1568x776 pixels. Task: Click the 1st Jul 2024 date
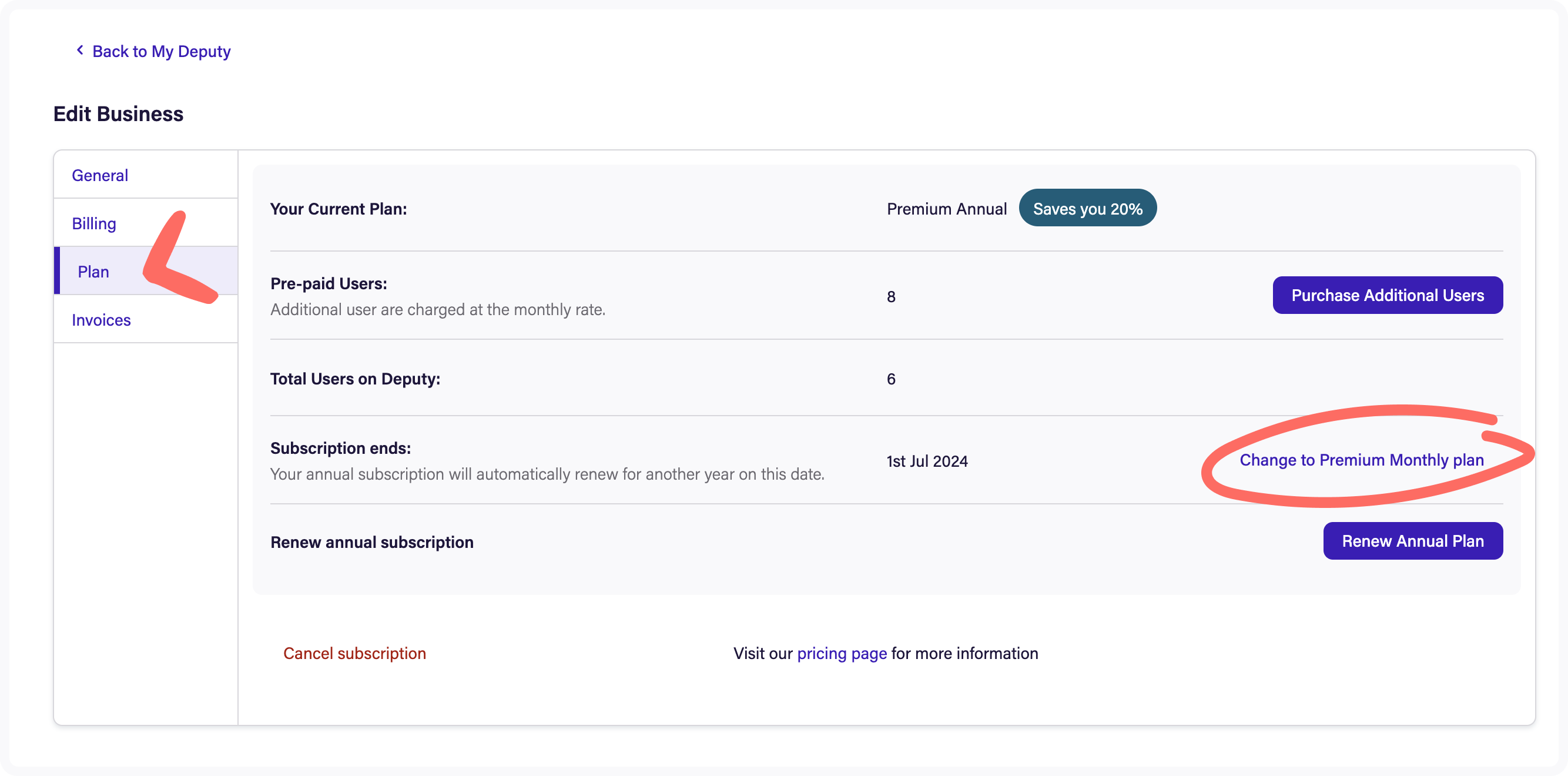point(927,461)
